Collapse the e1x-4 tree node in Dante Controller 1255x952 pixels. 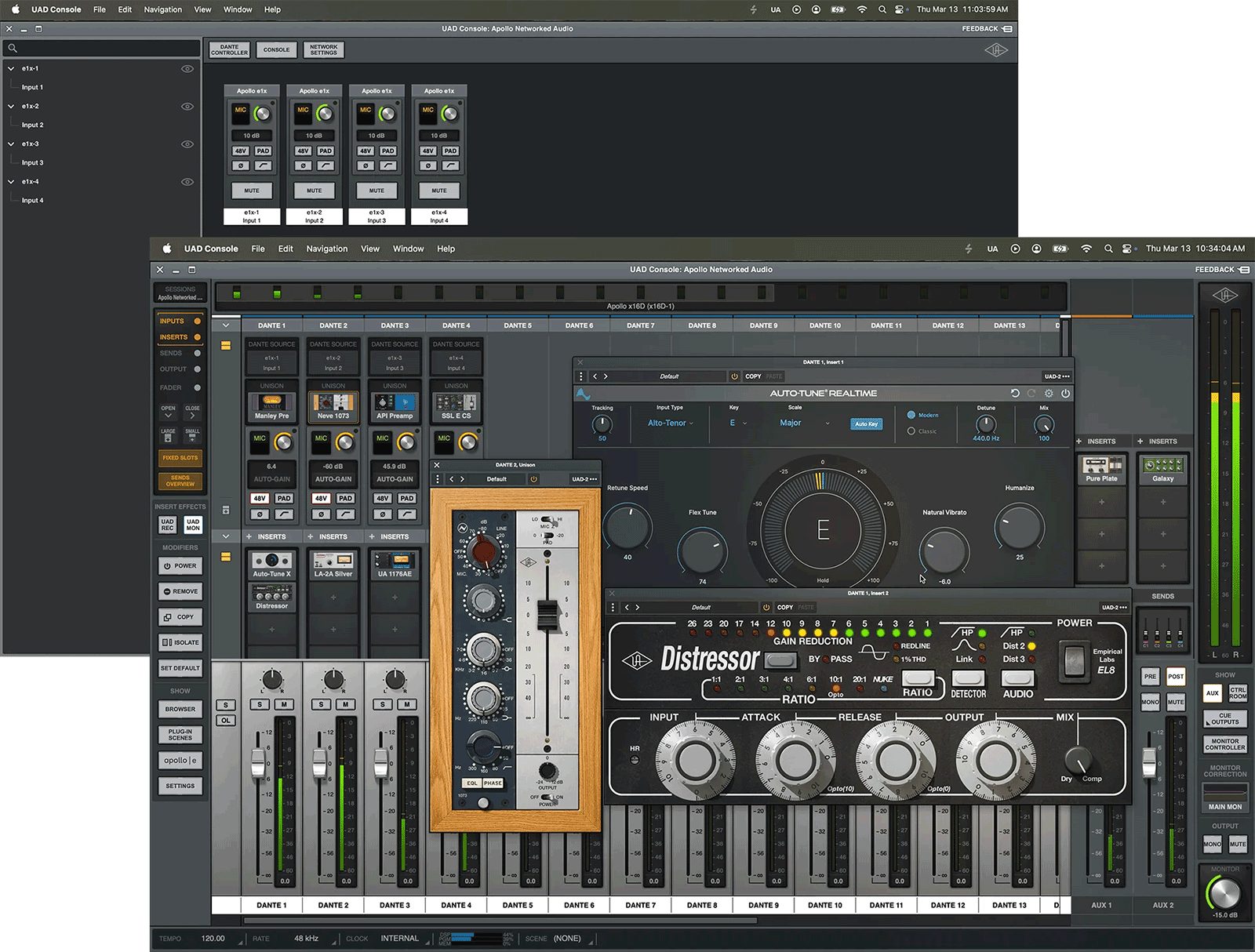click(x=11, y=181)
